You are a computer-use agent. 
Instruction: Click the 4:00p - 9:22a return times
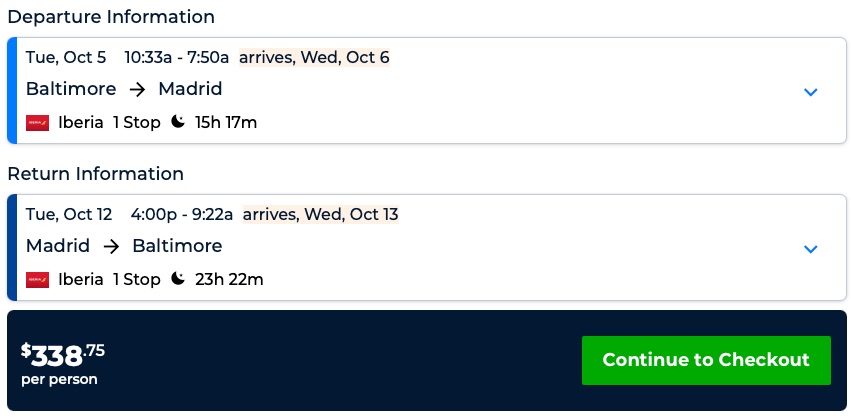(x=182, y=214)
